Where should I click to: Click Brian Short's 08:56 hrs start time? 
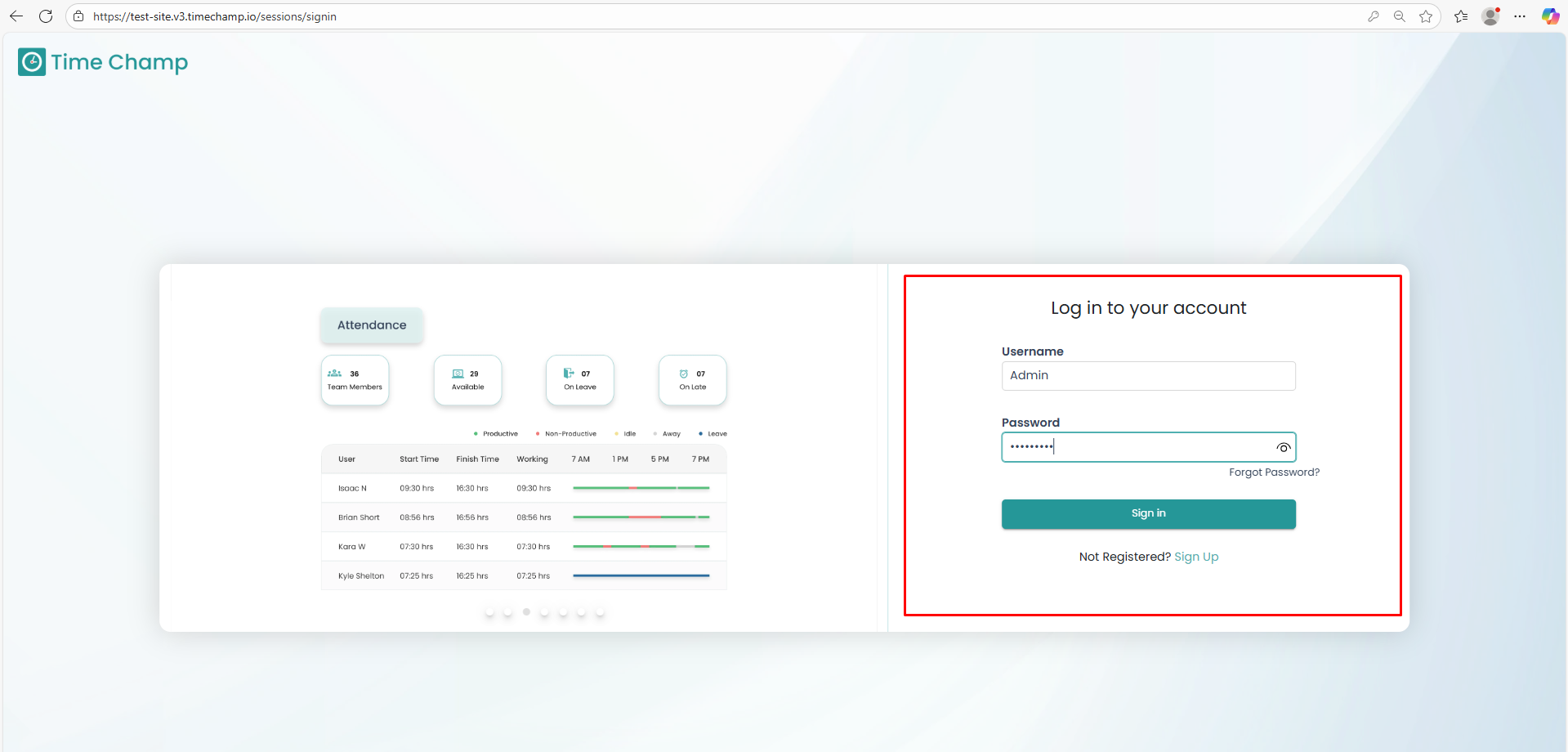coord(417,517)
